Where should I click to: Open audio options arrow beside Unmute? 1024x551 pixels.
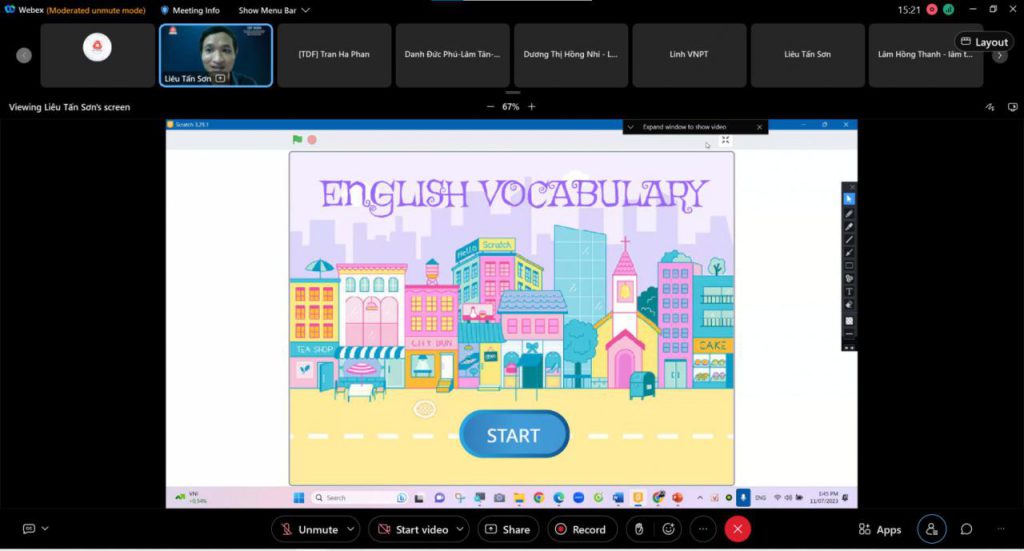[x=350, y=529]
